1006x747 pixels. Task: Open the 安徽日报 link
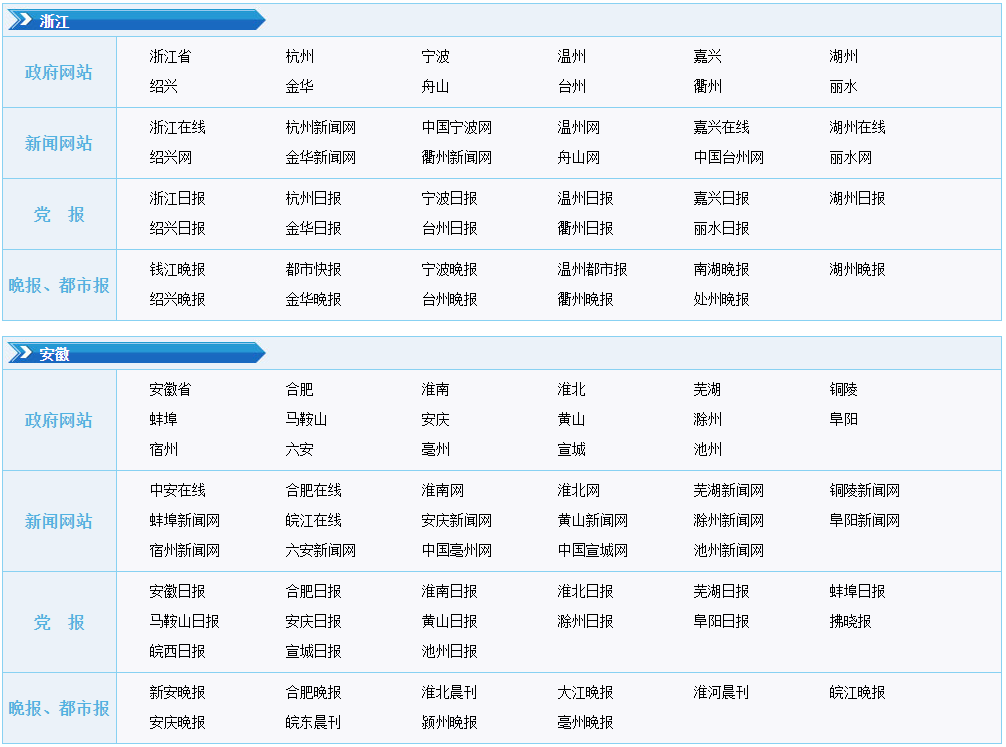(177, 592)
